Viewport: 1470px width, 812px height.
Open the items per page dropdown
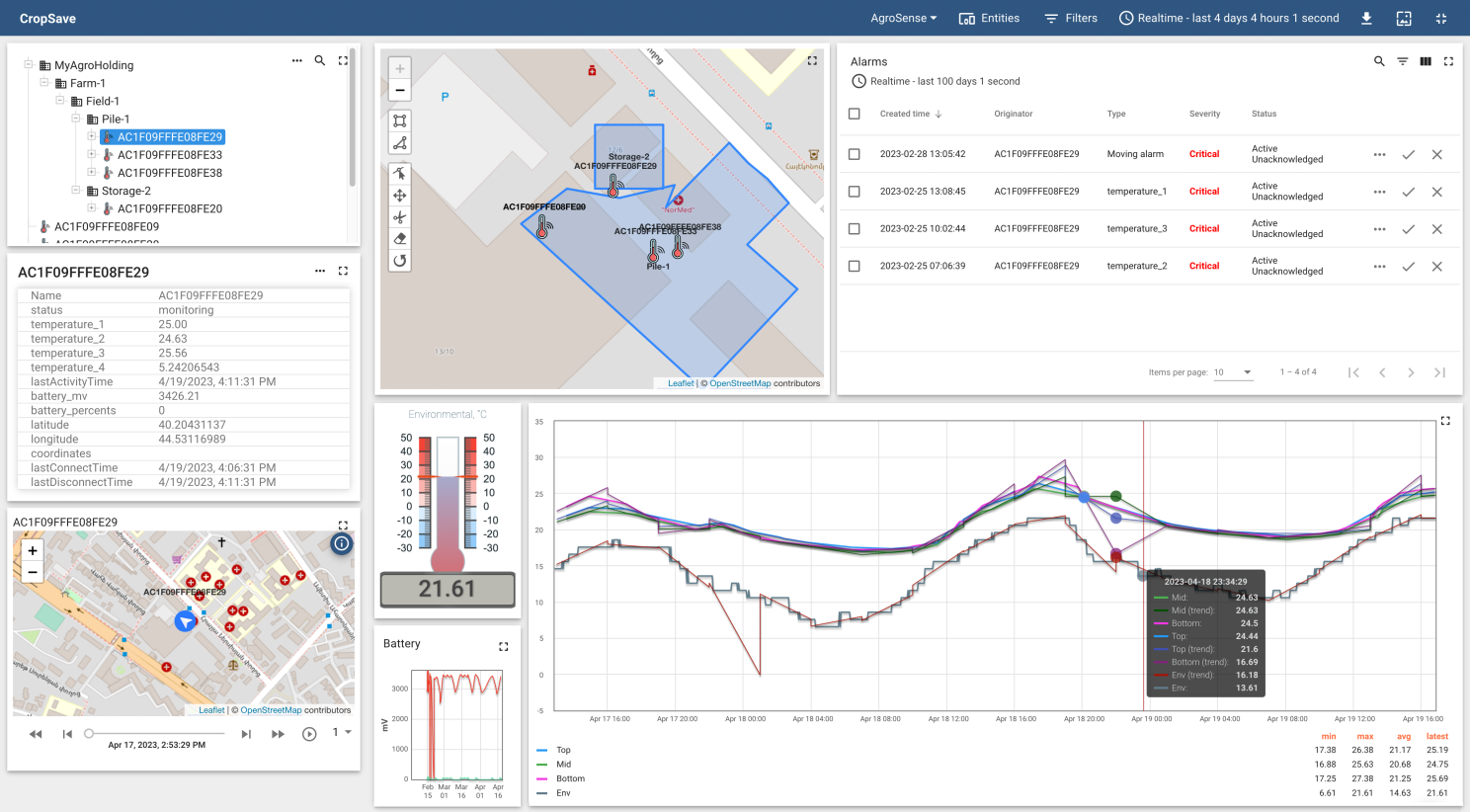(1232, 372)
